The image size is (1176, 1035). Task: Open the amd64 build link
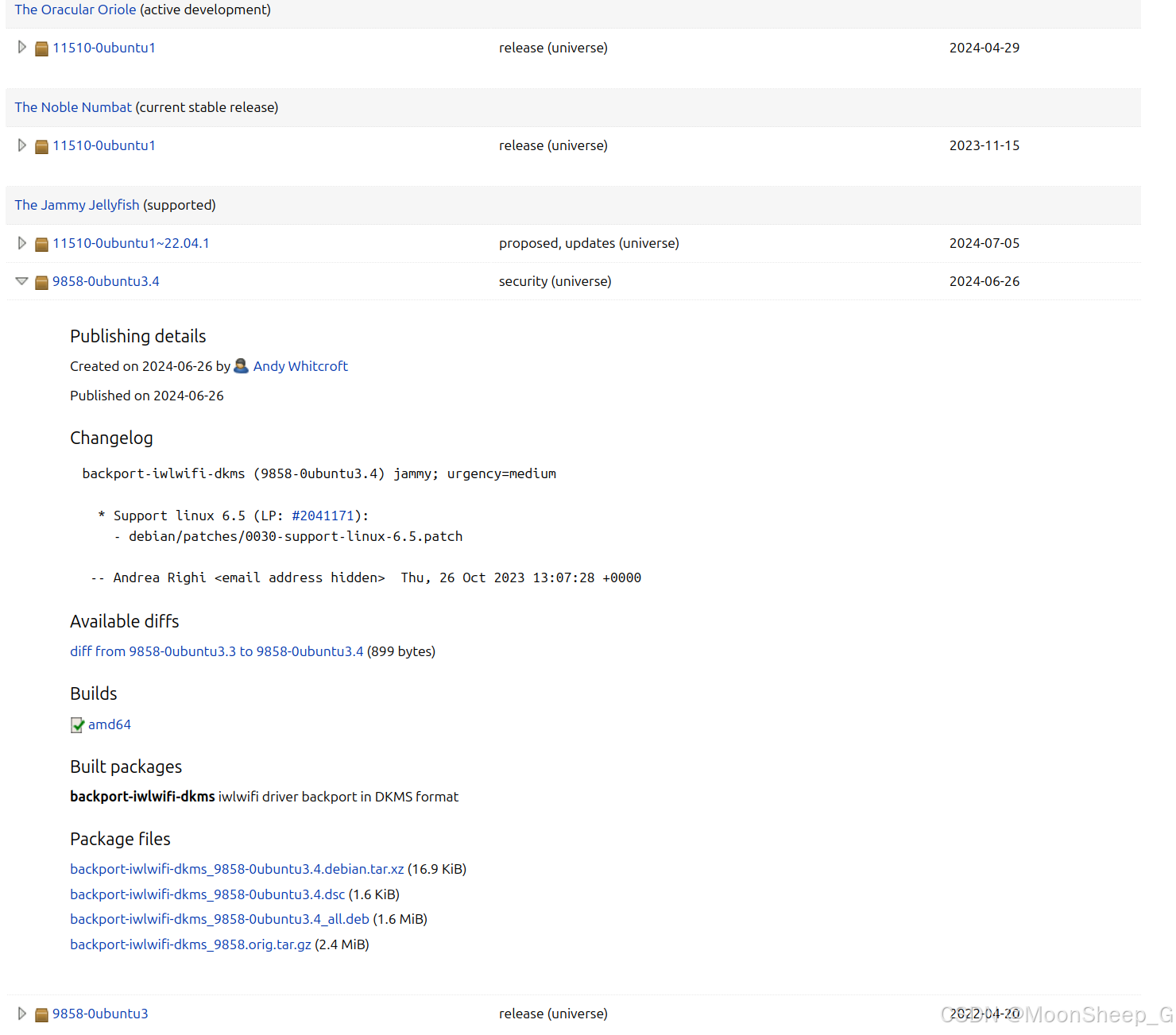110,724
